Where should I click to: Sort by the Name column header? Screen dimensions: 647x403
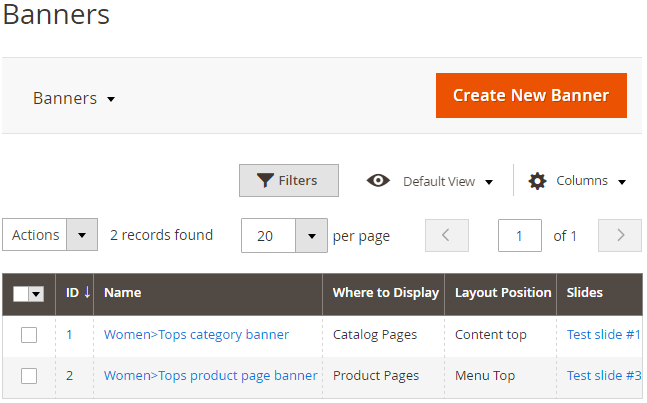tap(123, 292)
